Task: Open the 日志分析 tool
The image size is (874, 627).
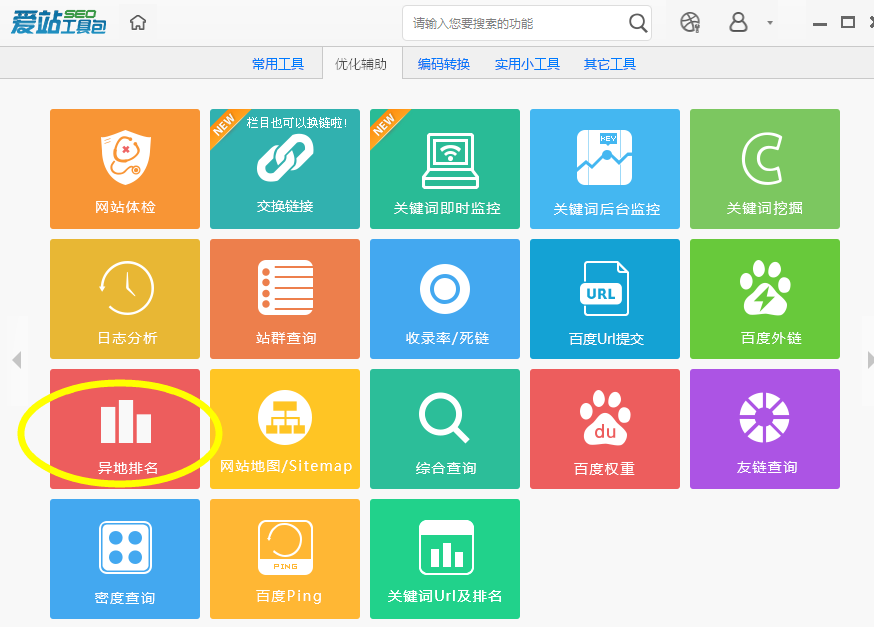Action: pos(124,298)
